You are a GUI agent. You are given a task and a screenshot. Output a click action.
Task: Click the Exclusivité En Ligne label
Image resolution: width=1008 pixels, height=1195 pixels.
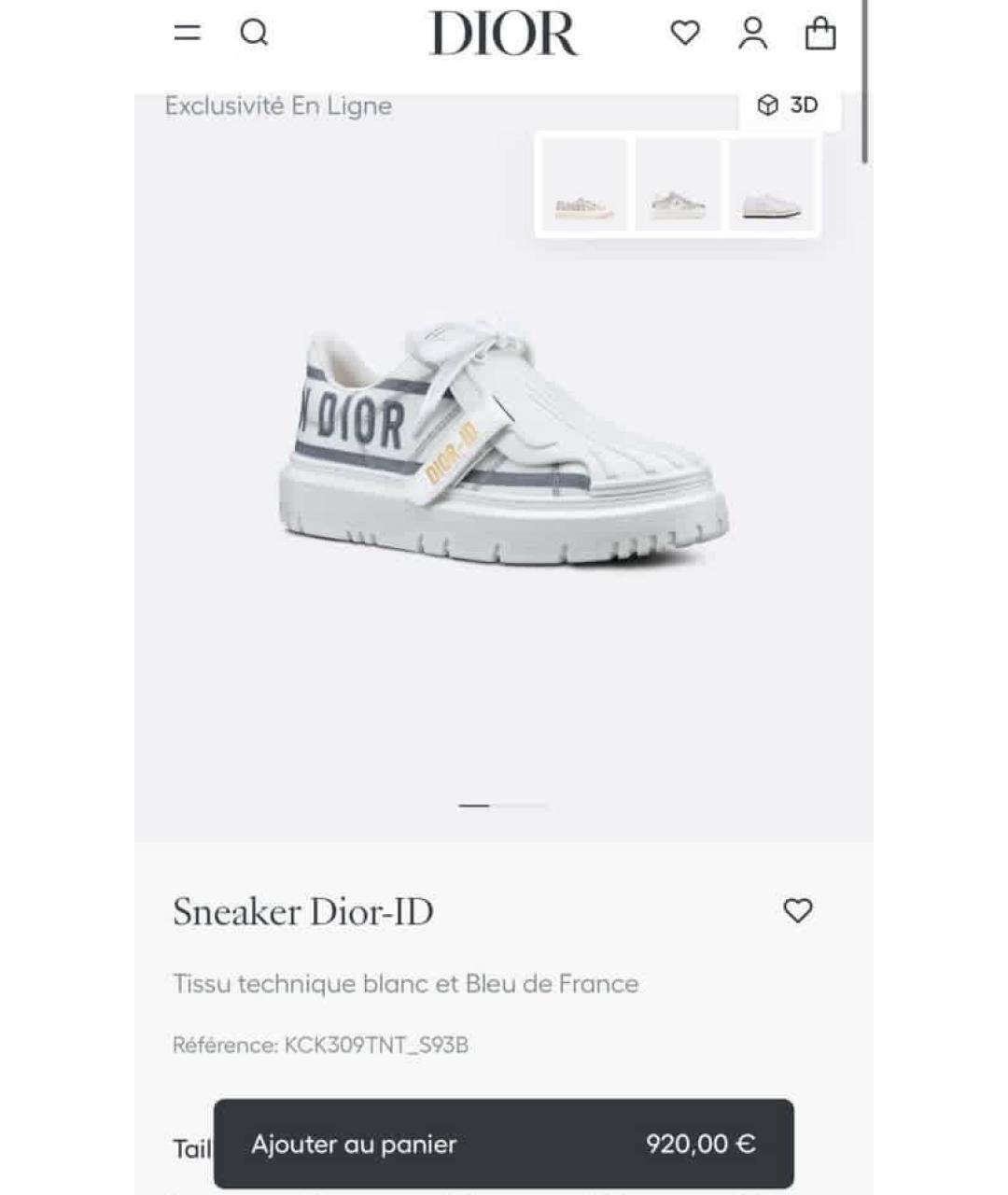pos(278,105)
